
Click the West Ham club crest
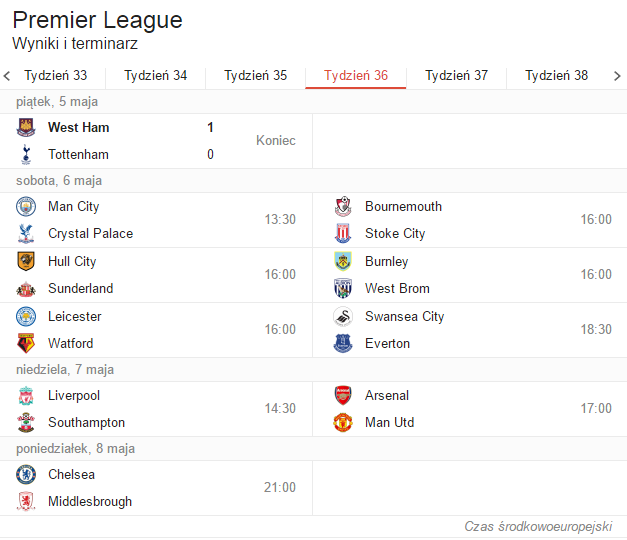click(26, 128)
